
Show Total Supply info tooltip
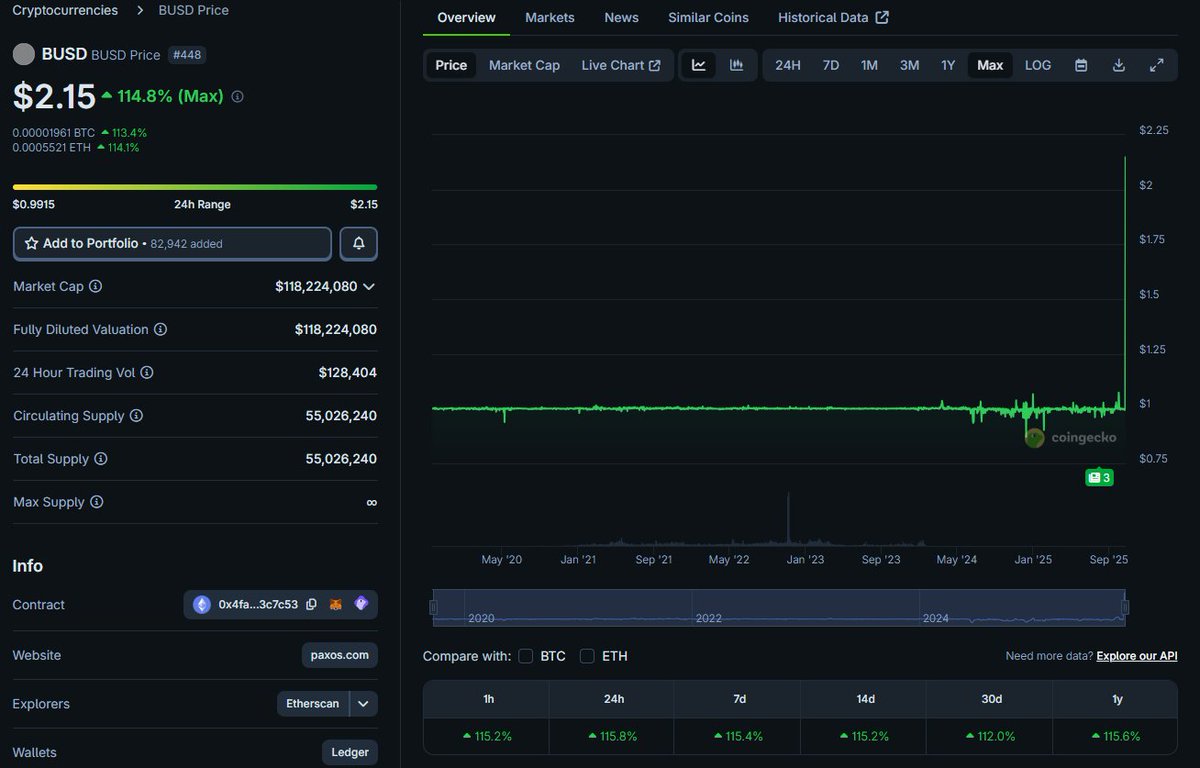pyautogui.click(x=100, y=459)
